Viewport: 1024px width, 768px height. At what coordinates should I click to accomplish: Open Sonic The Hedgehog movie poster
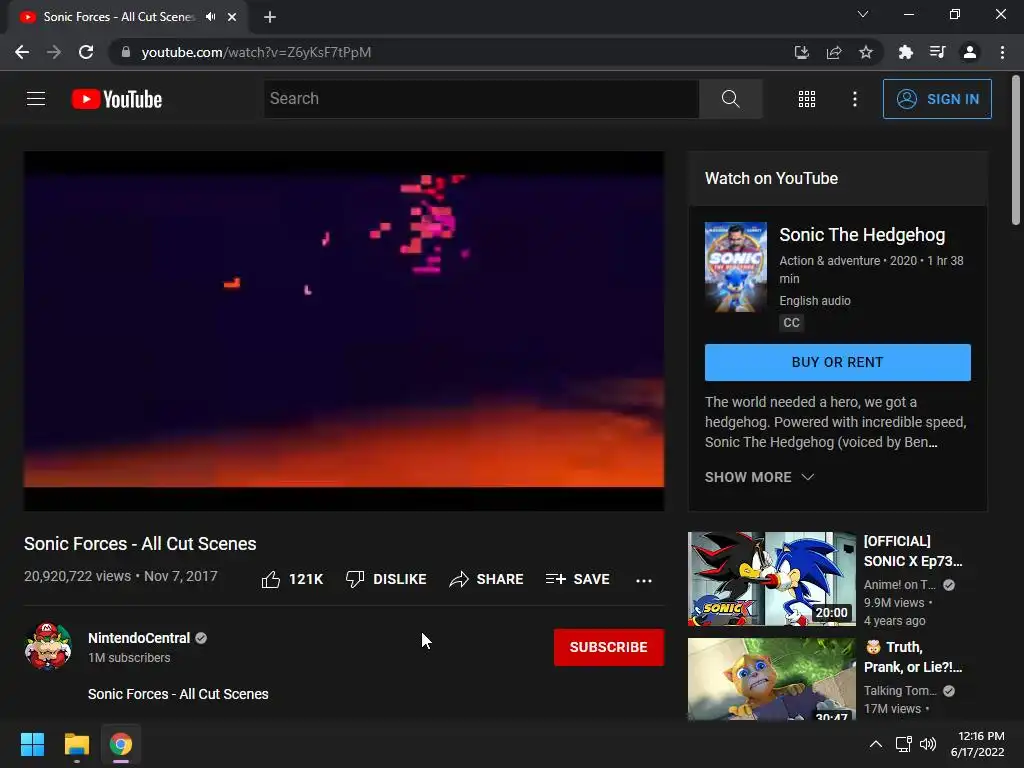click(735, 267)
